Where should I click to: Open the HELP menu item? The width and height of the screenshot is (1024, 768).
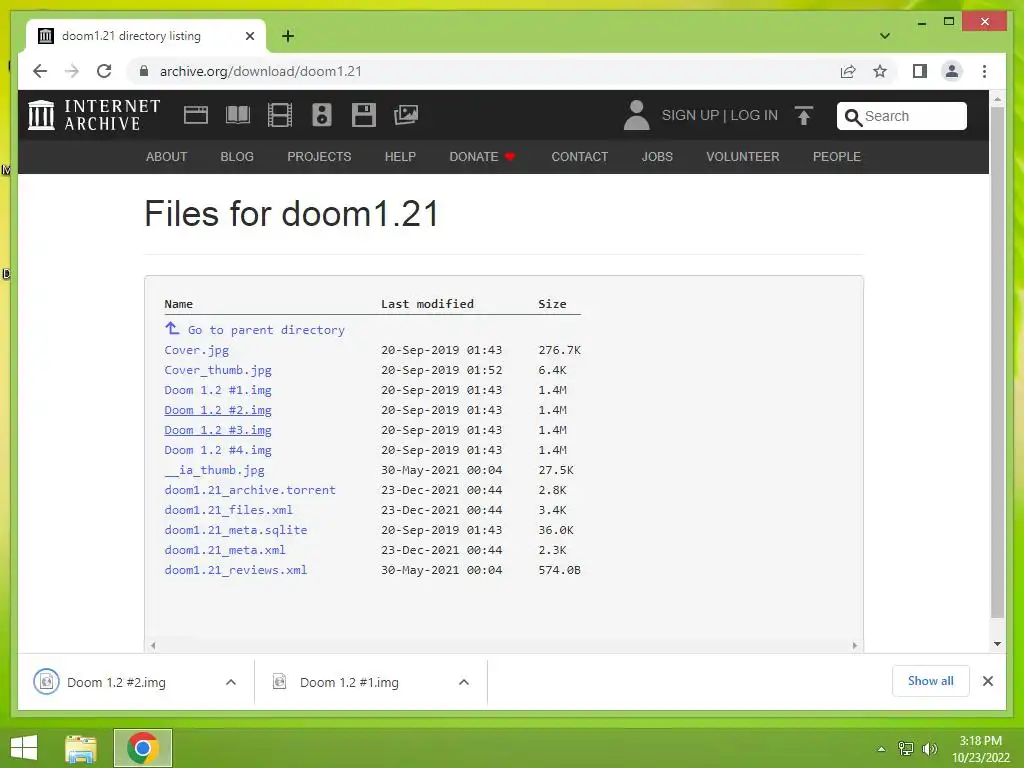[400, 157]
